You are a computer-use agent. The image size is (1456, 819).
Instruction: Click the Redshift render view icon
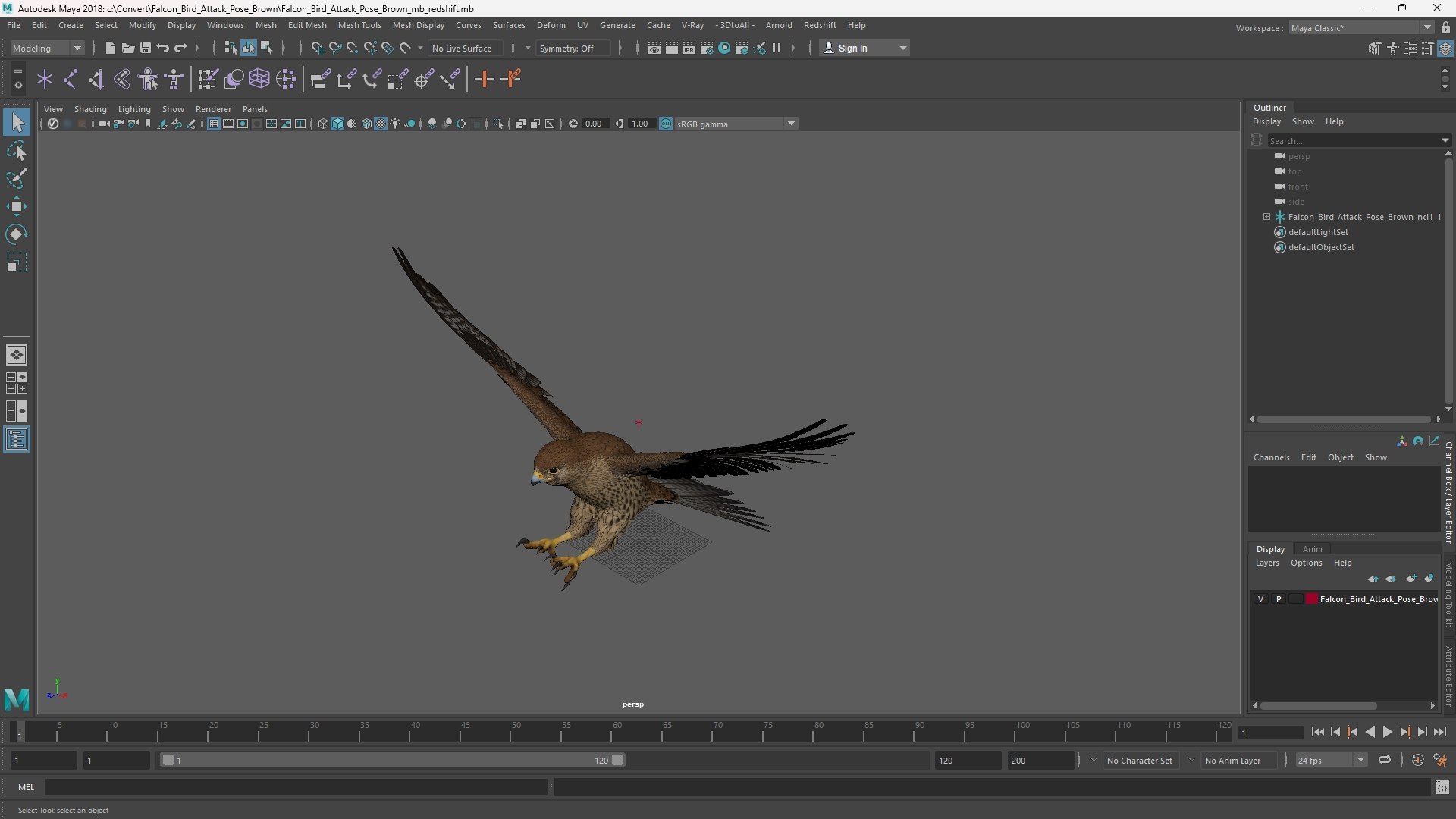click(724, 48)
